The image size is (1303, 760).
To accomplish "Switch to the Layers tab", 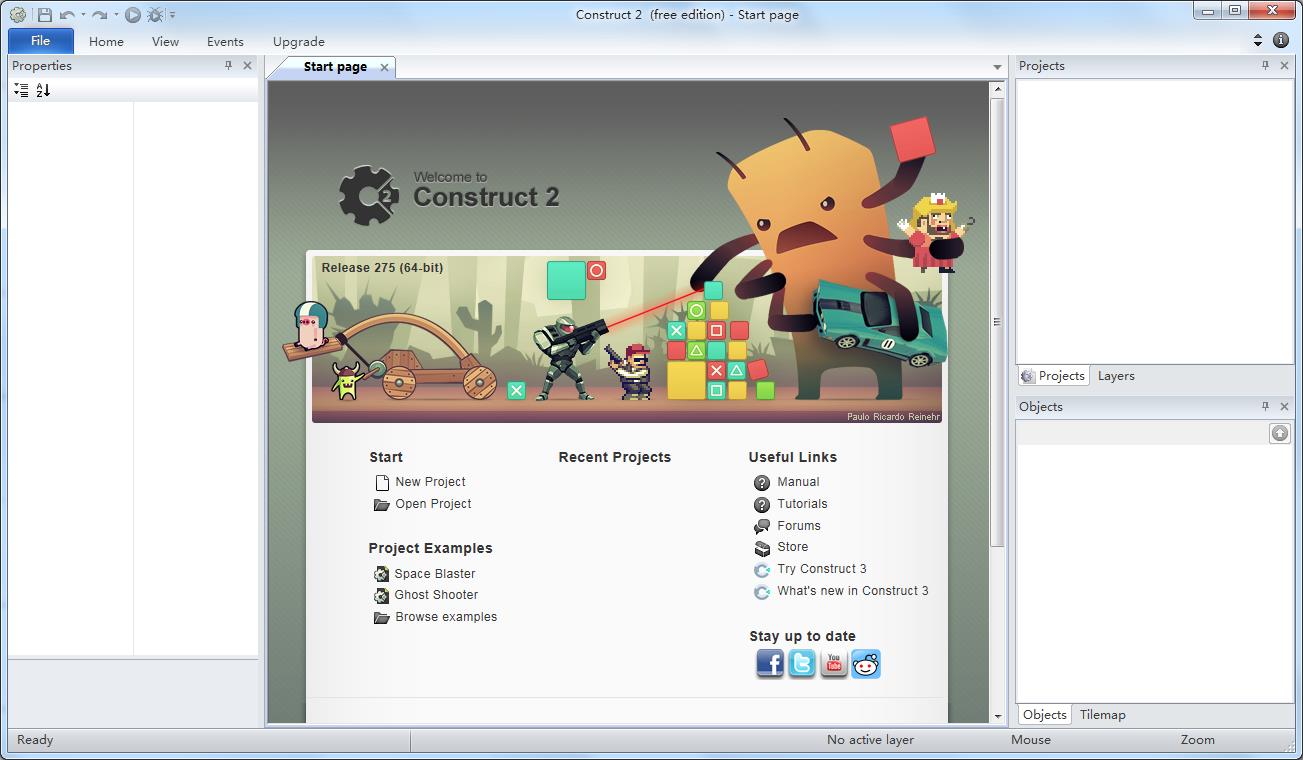I will click(1116, 376).
